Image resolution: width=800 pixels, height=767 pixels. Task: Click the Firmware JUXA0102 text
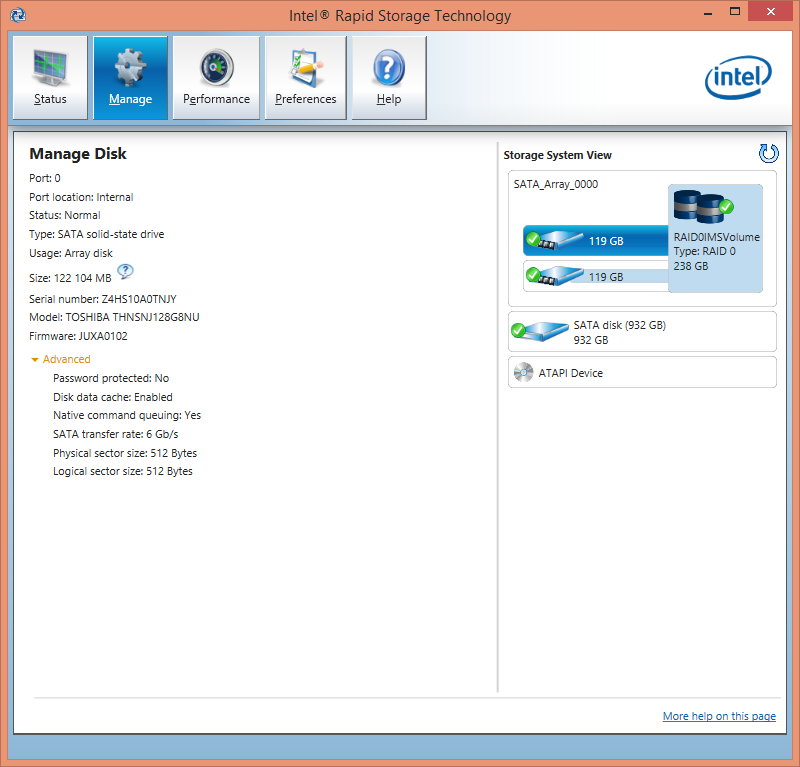(x=78, y=336)
